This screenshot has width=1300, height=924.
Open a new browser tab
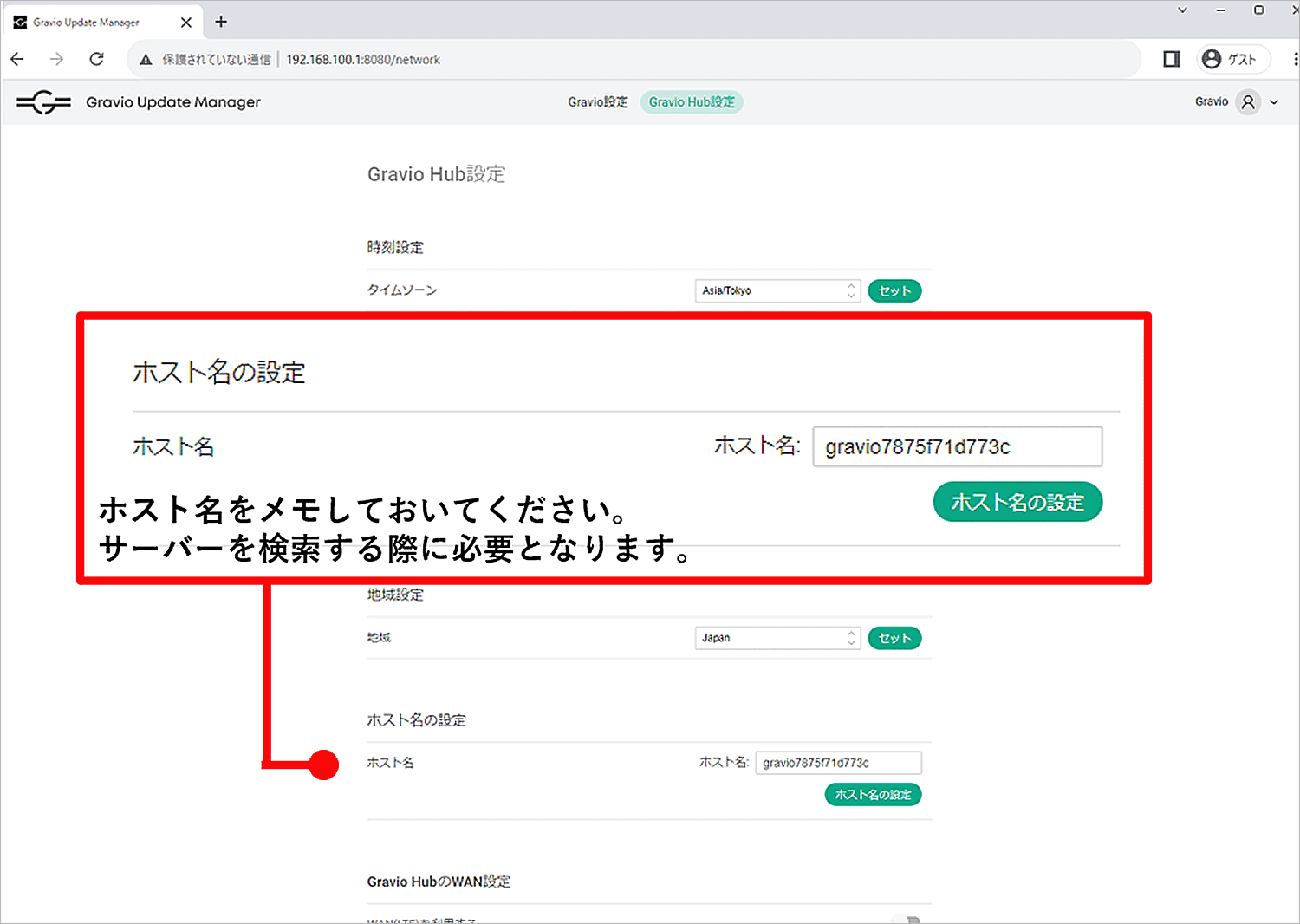click(221, 22)
